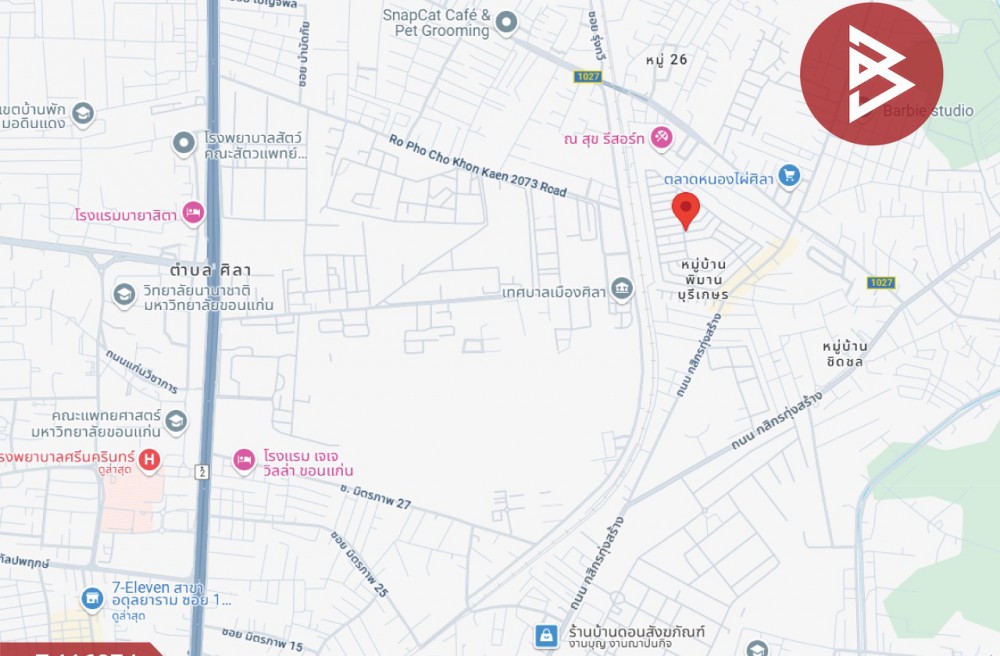Select ตลาดหนองไผ่ศิลา shopping cart icon

click(789, 175)
